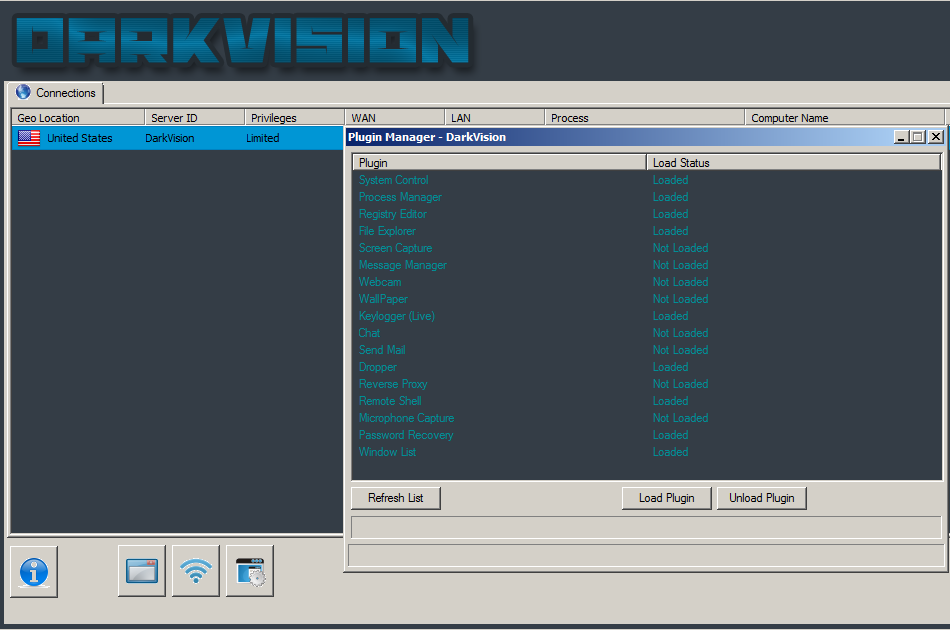The width and height of the screenshot is (950, 630).
Task: Click the globe icon on Connections tab
Action: (23, 92)
